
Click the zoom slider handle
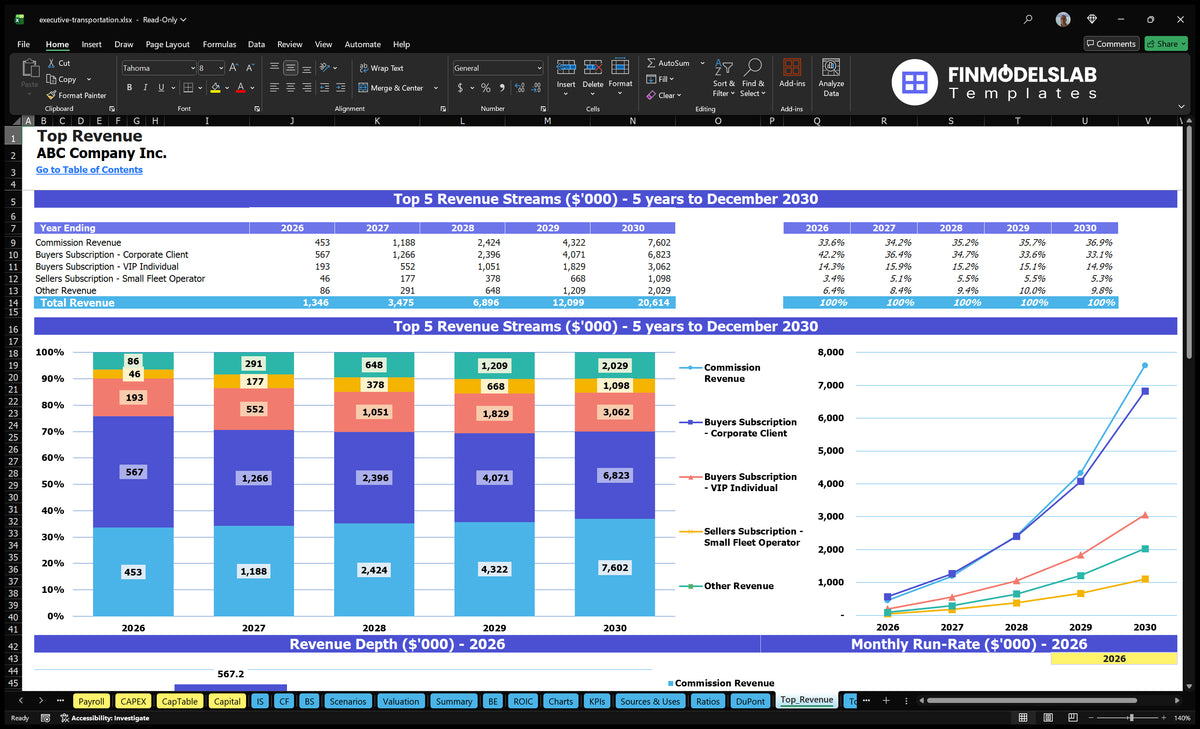click(x=1131, y=718)
